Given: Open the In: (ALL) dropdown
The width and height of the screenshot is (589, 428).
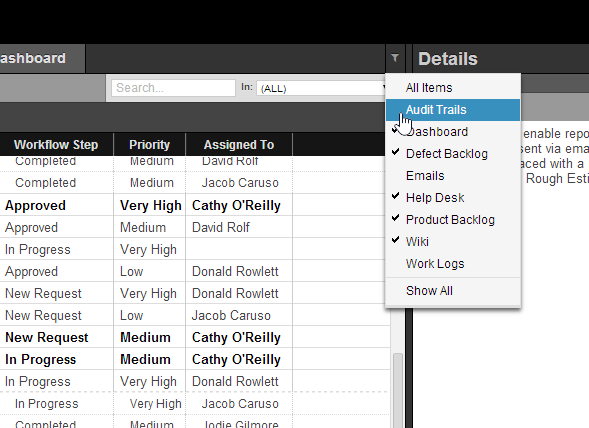Looking at the screenshot, I should coord(321,88).
